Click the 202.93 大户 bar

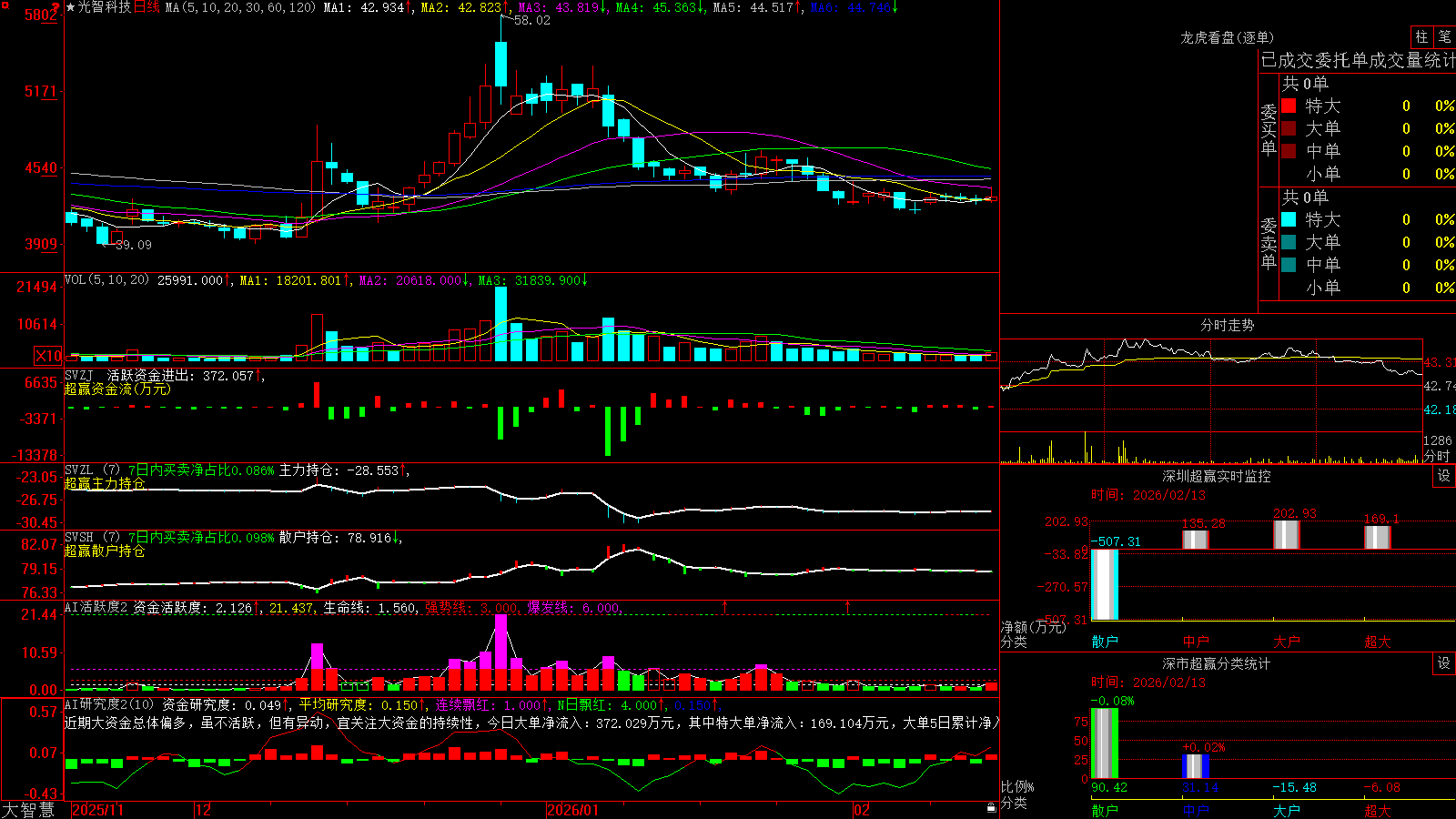click(x=1287, y=535)
